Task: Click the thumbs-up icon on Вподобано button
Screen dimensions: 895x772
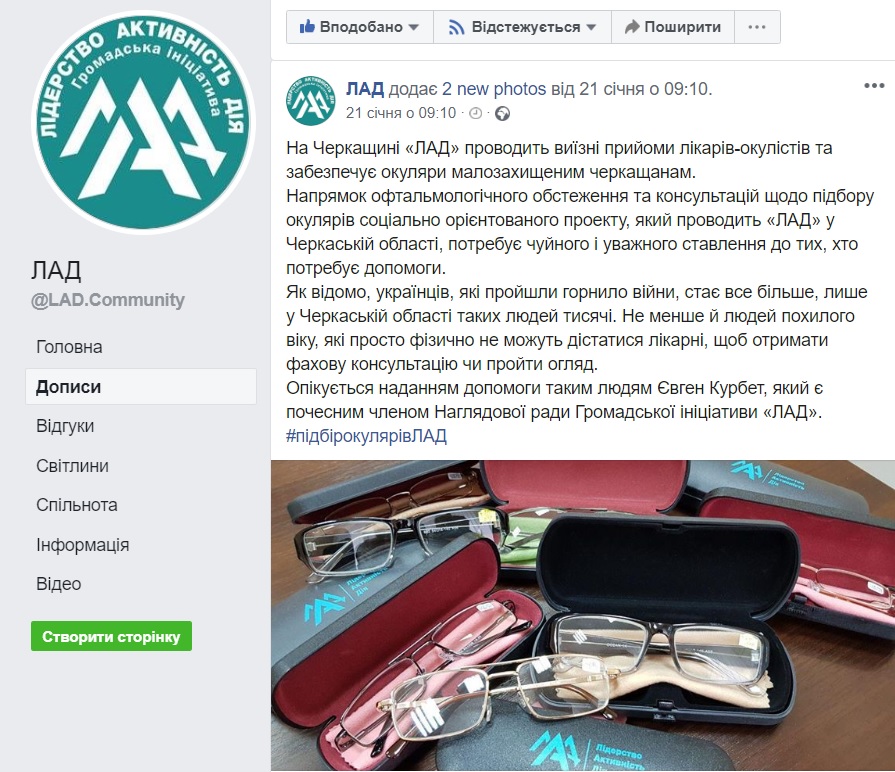Action: tap(307, 26)
